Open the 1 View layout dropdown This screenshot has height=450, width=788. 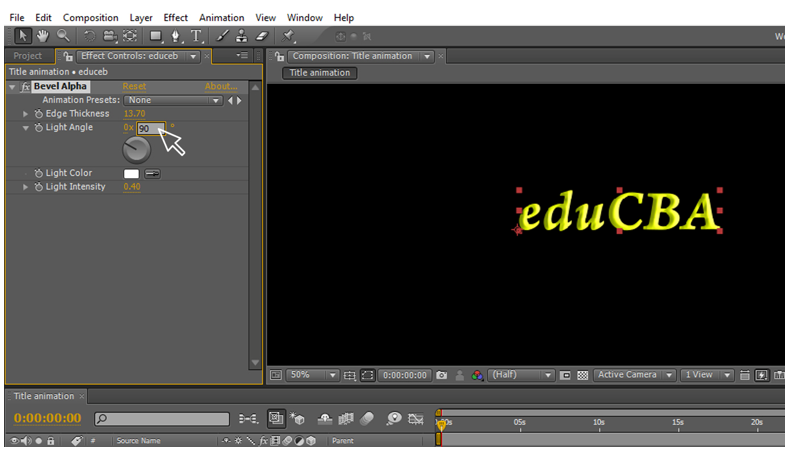pos(707,375)
